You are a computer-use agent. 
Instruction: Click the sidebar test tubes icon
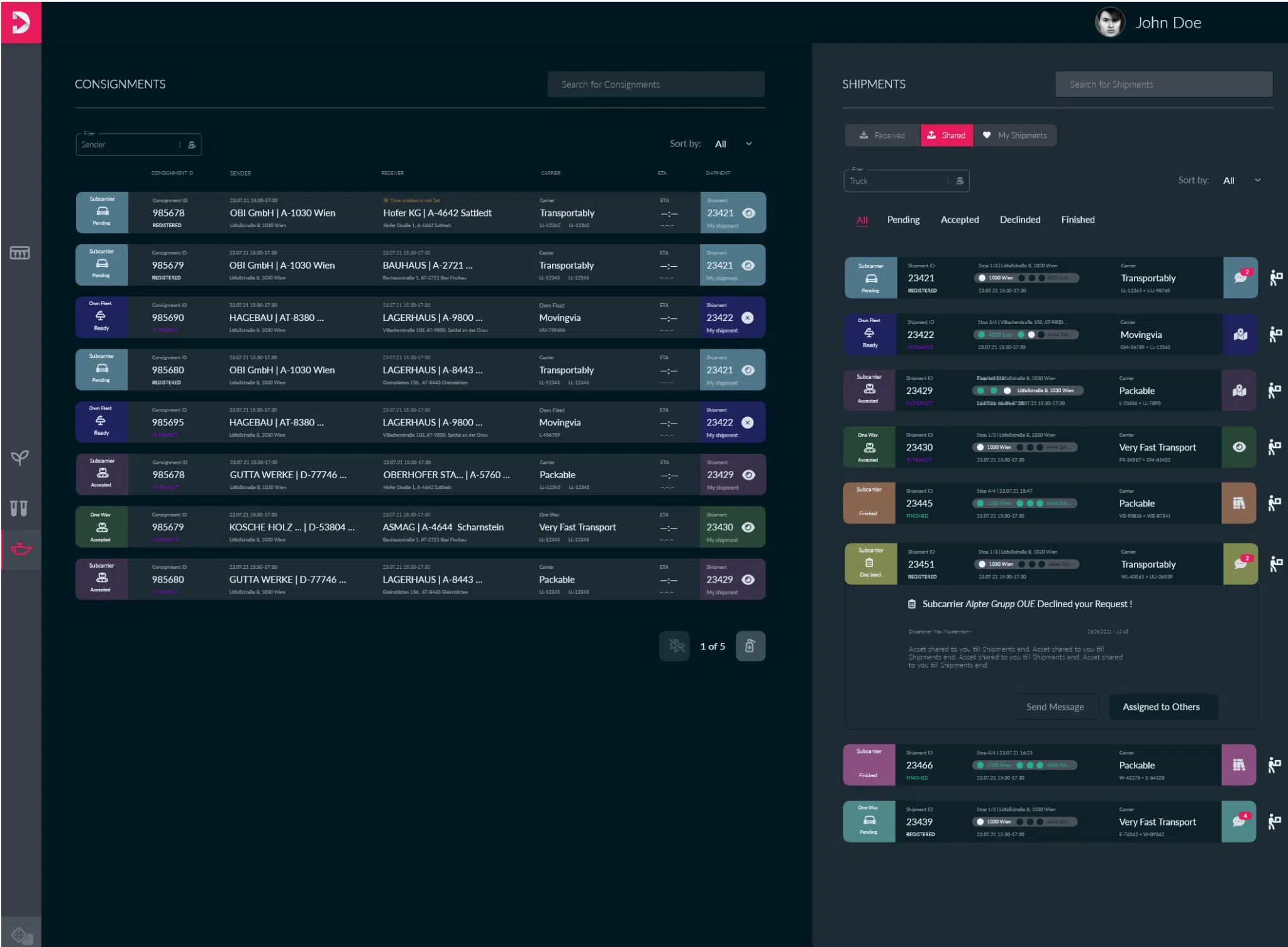click(x=19, y=508)
